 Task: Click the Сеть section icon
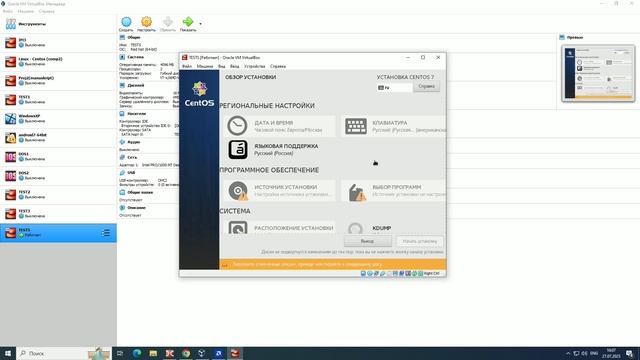pyautogui.click(x=122, y=157)
